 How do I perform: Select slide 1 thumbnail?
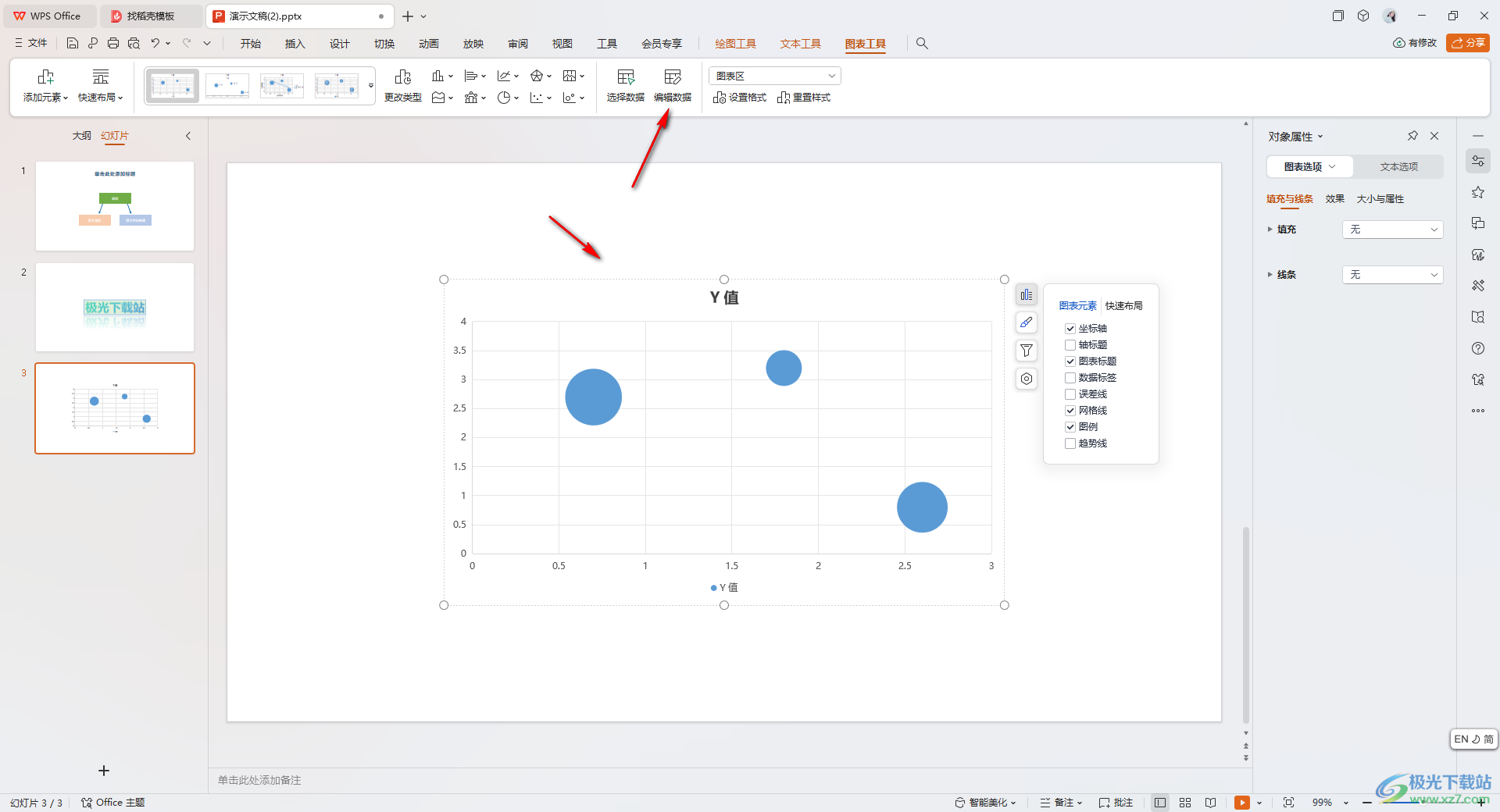[x=115, y=206]
